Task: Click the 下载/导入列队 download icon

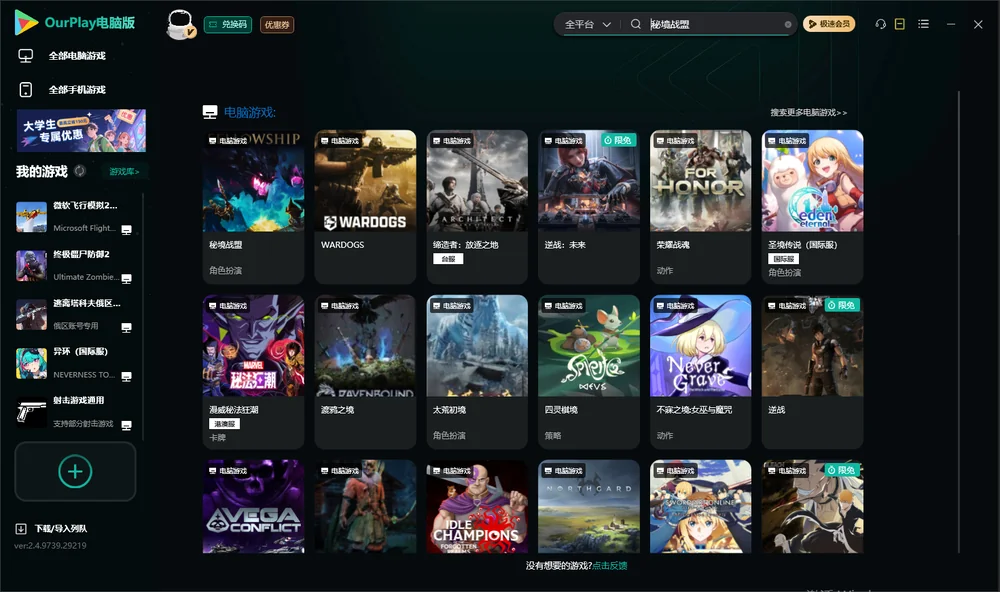Action: [x=21, y=528]
